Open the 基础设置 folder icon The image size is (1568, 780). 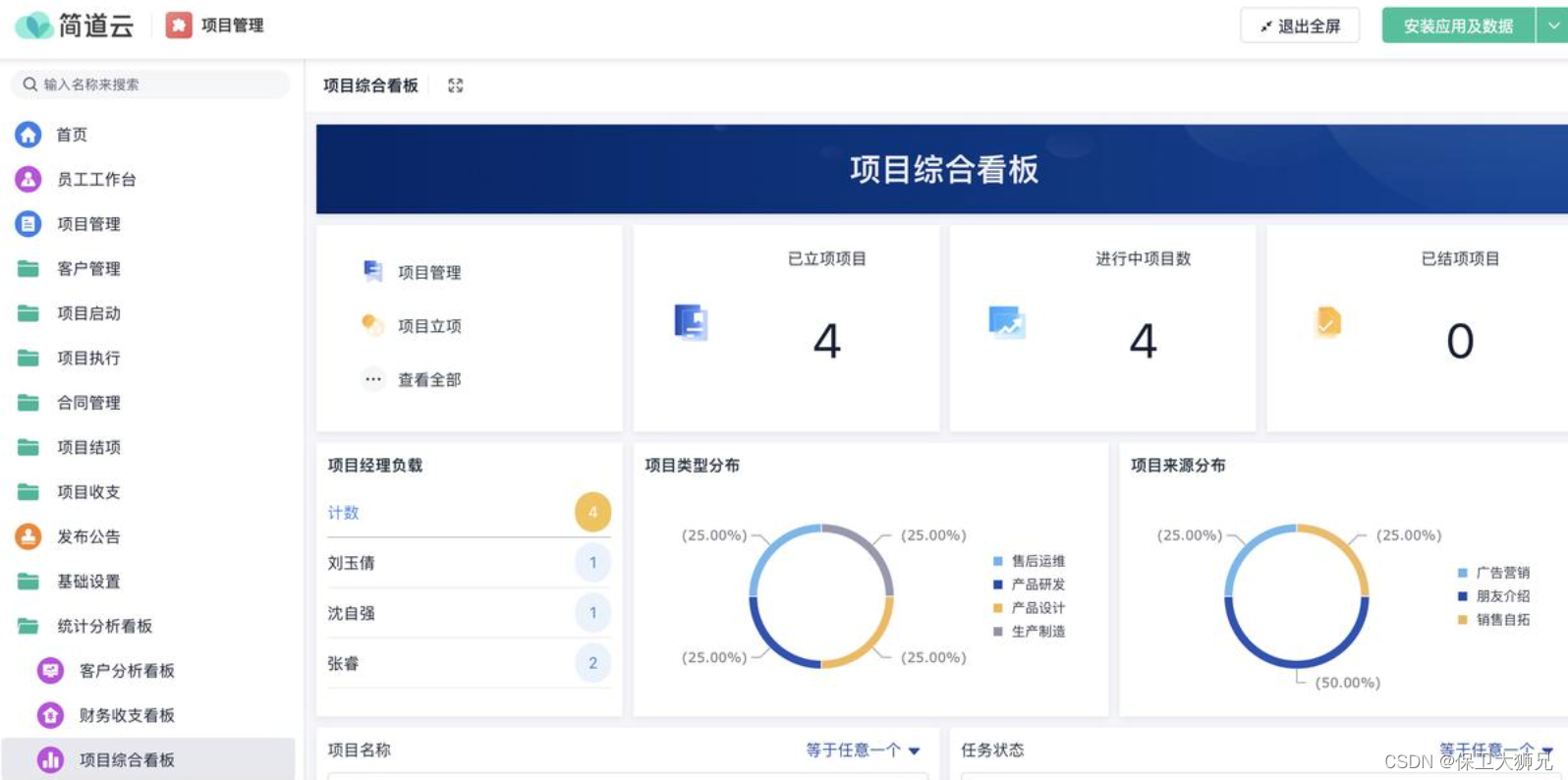[28, 581]
